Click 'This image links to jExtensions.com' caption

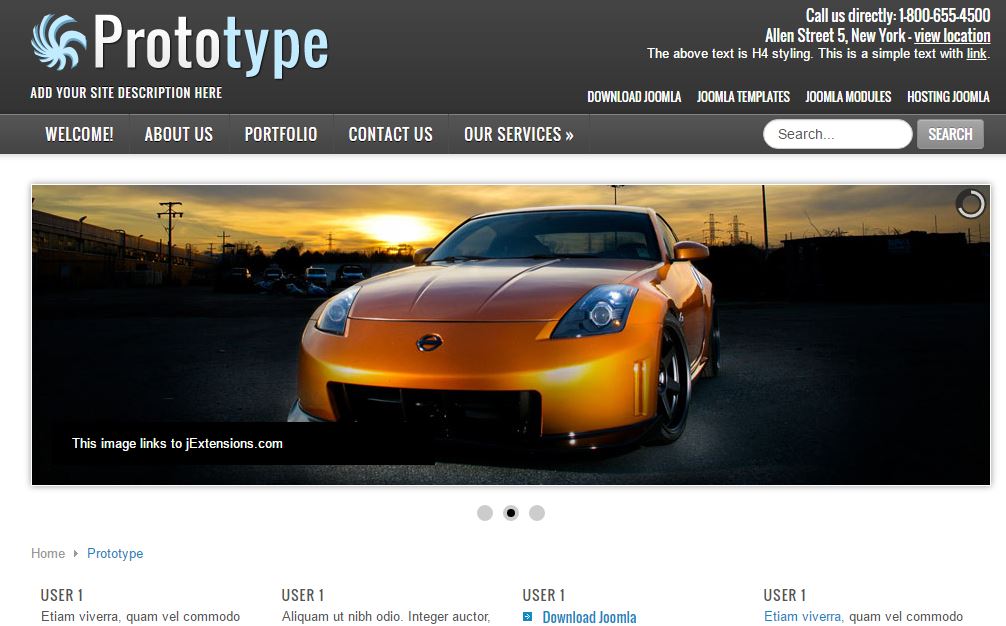(x=177, y=443)
